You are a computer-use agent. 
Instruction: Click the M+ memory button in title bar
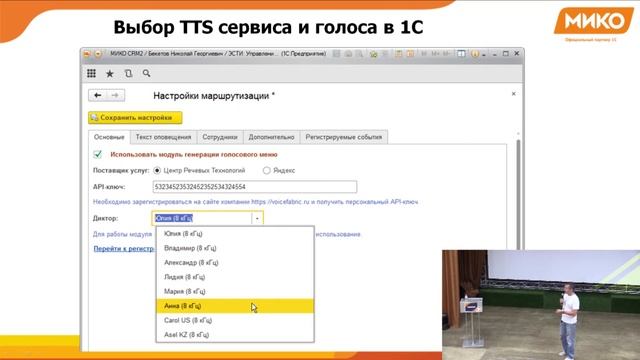pos(436,54)
